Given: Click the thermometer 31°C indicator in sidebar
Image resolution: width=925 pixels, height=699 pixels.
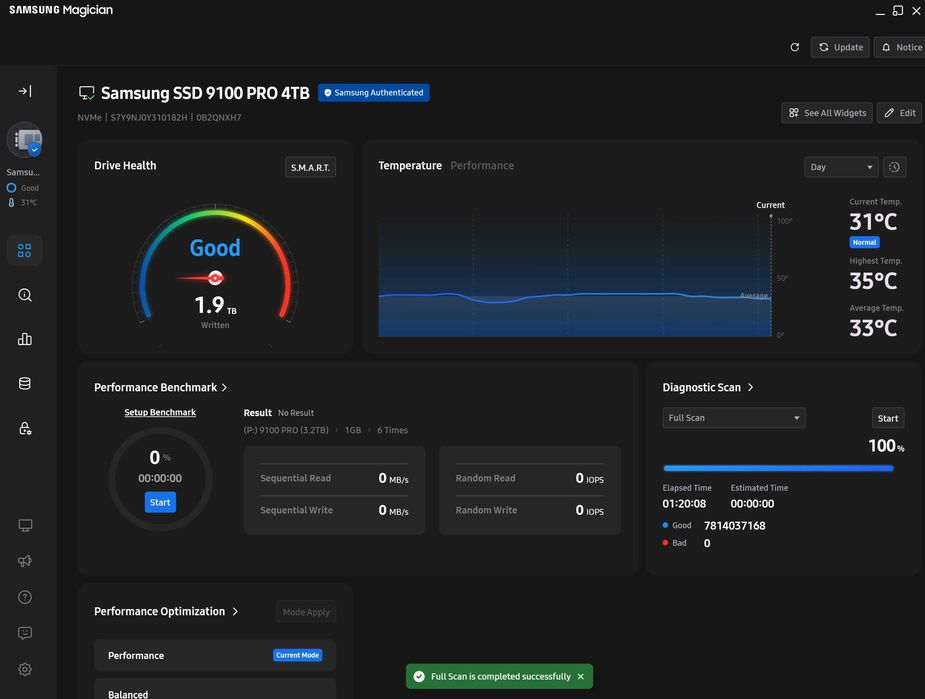Looking at the screenshot, I should tap(22, 202).
